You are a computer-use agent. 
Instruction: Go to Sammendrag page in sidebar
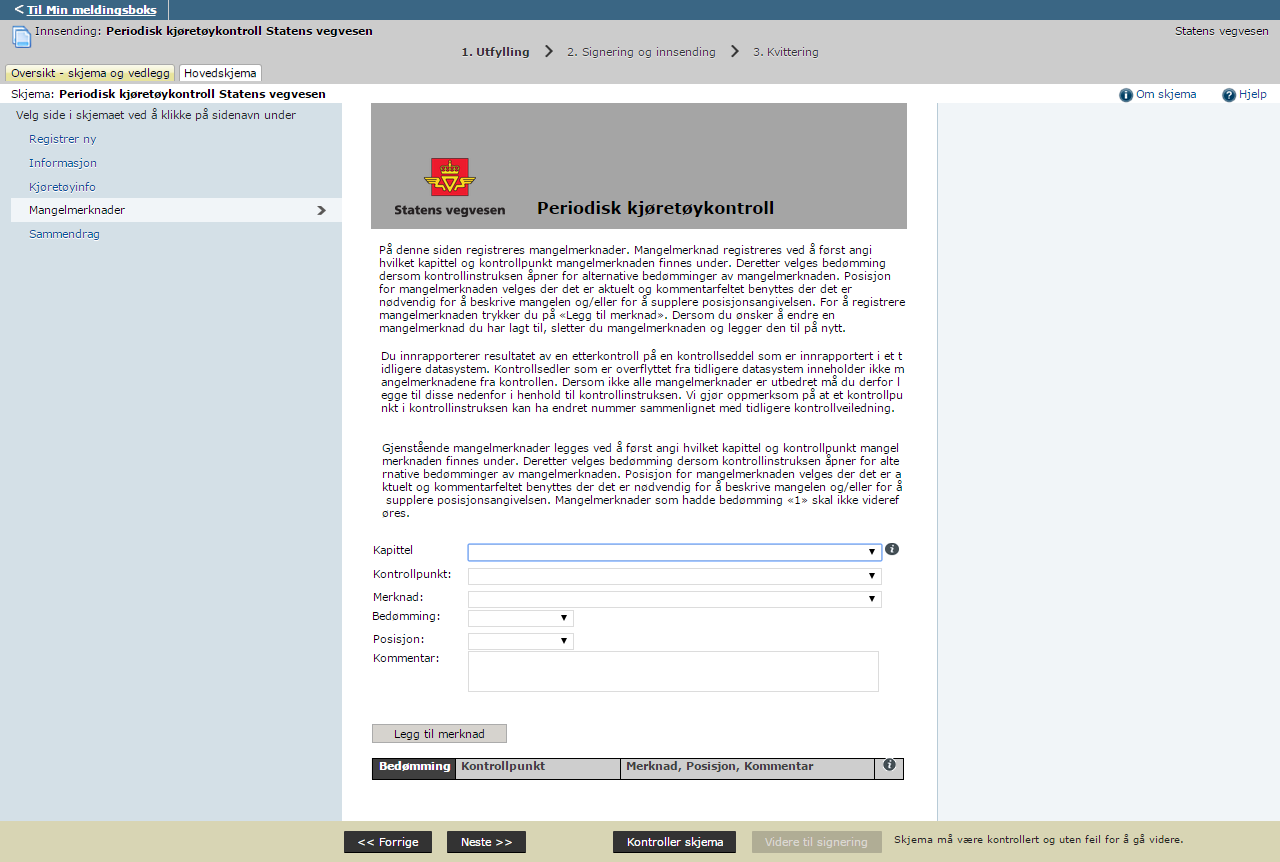[64, 234]
